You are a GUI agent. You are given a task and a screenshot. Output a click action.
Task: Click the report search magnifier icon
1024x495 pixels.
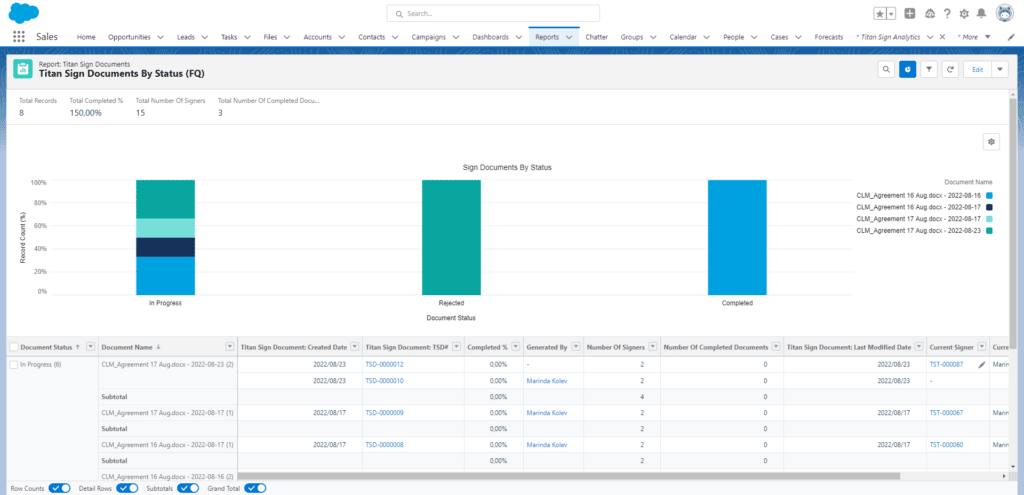(x=886, y=69)
